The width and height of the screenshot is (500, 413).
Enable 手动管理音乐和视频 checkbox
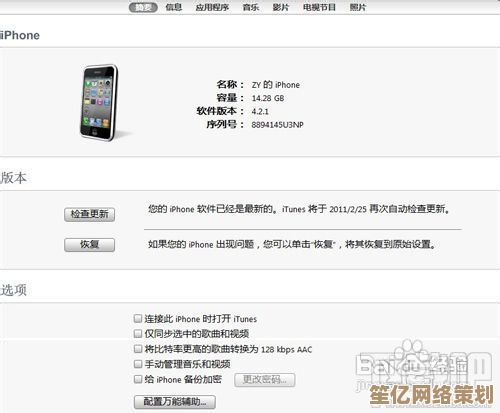click(x=138, y=364)
